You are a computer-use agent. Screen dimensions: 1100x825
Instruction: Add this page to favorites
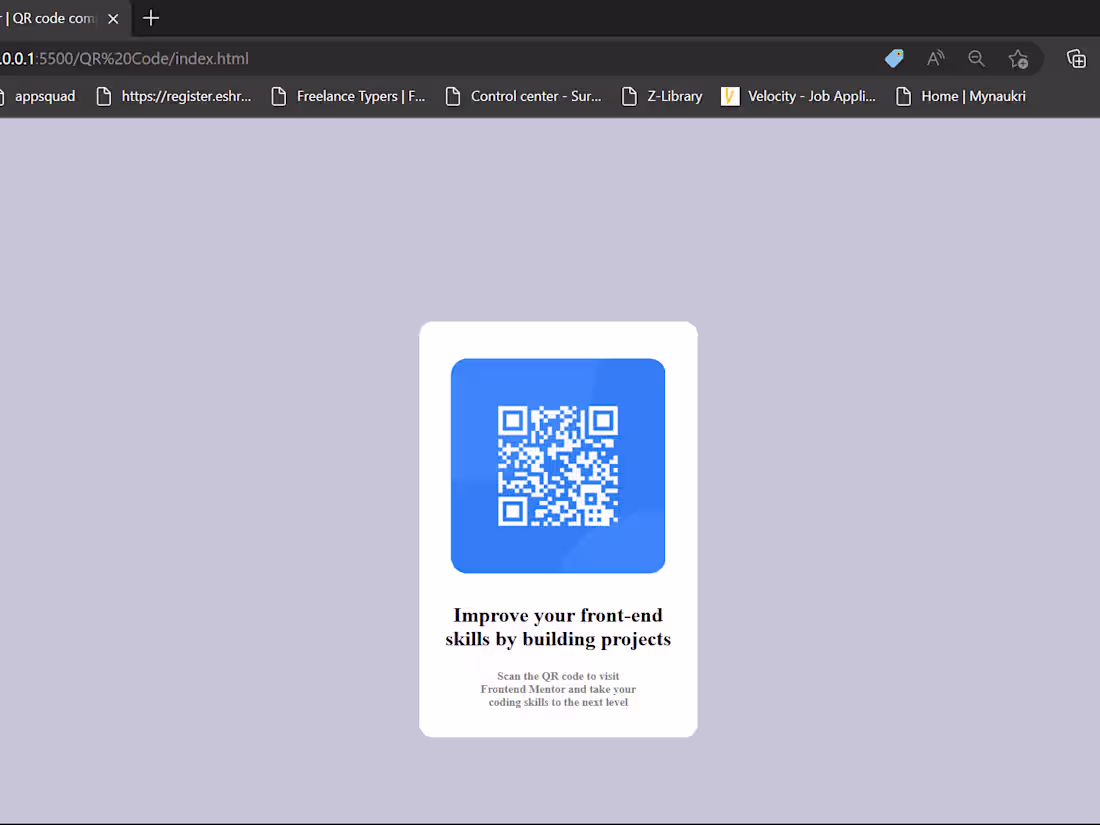point(1018,59)
